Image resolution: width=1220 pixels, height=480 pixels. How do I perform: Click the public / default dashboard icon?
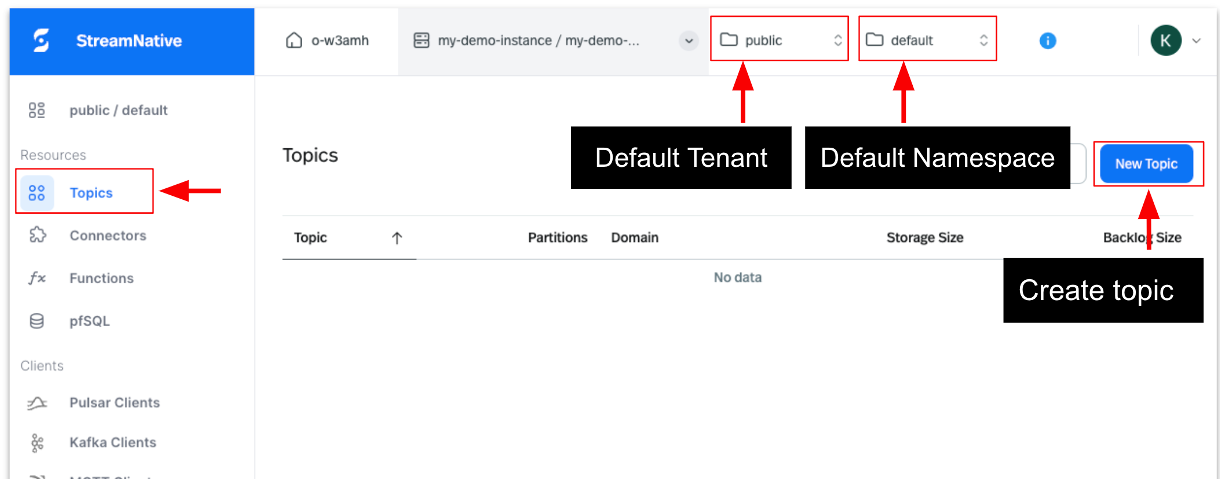click(x=37, y=110)
